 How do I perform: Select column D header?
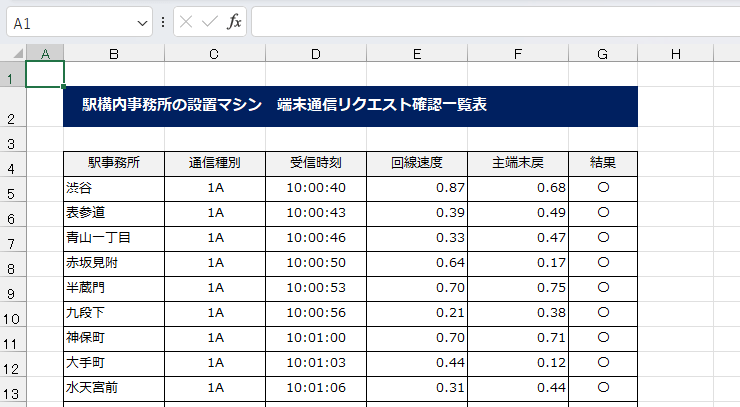pyautogui.click(x=316, y=53)
